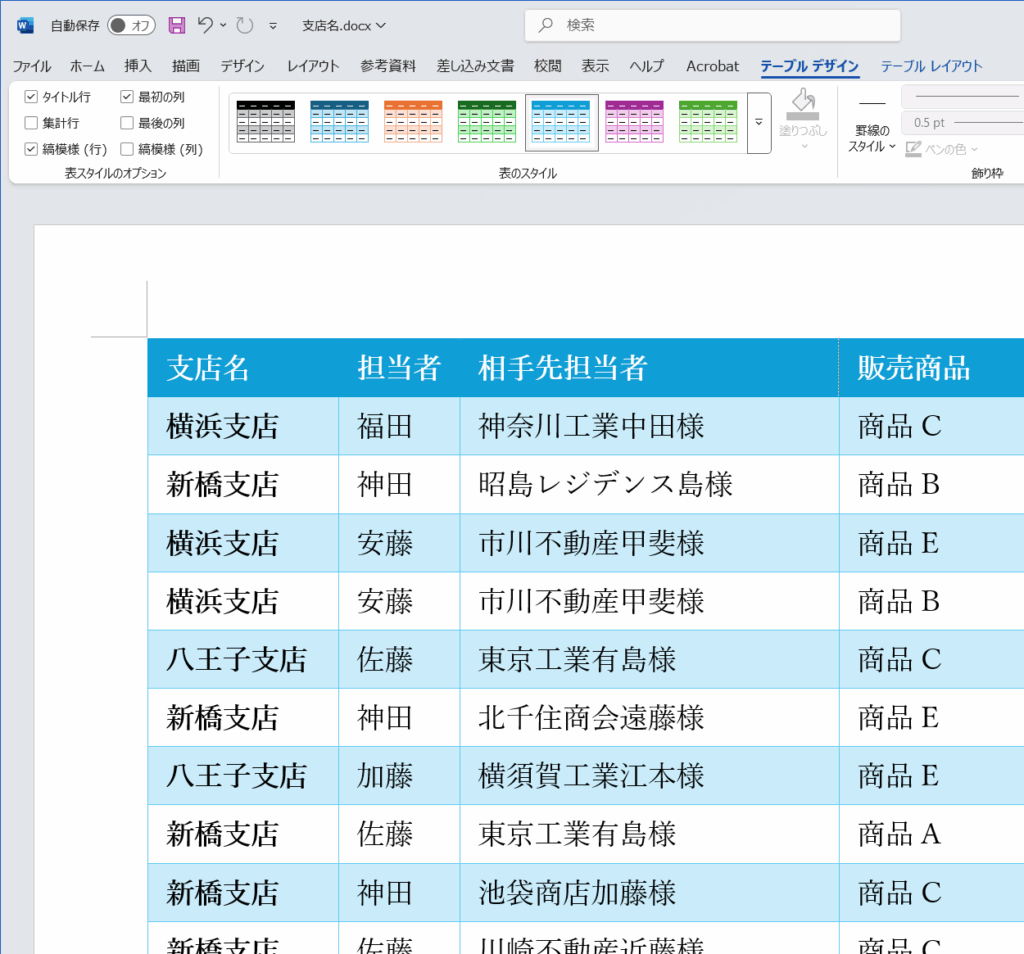
Task: Check the 縞模様 (列) checkbox
Action: pyautogui.click(x=127, y=149)
